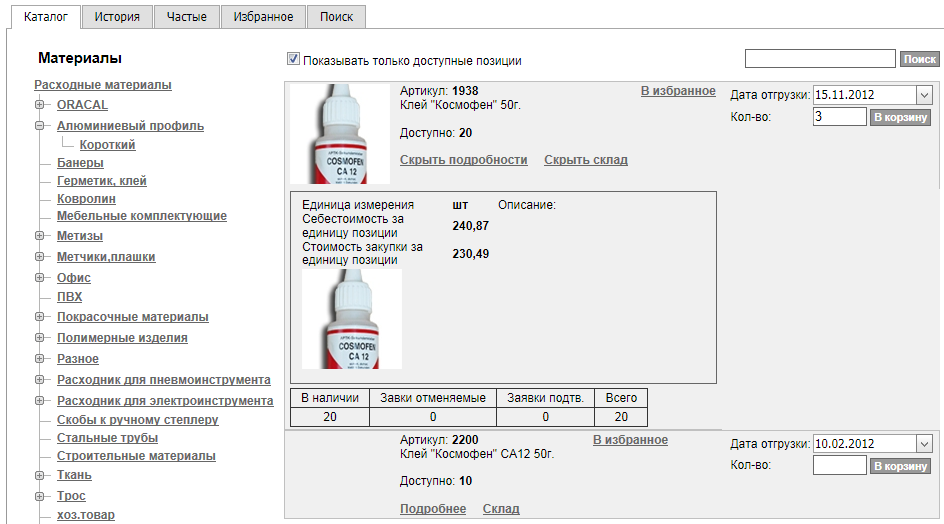Click the top Cosmofen CA 12 product thumbnail
Screen dimensions: 944x524
tap(339, 134)
